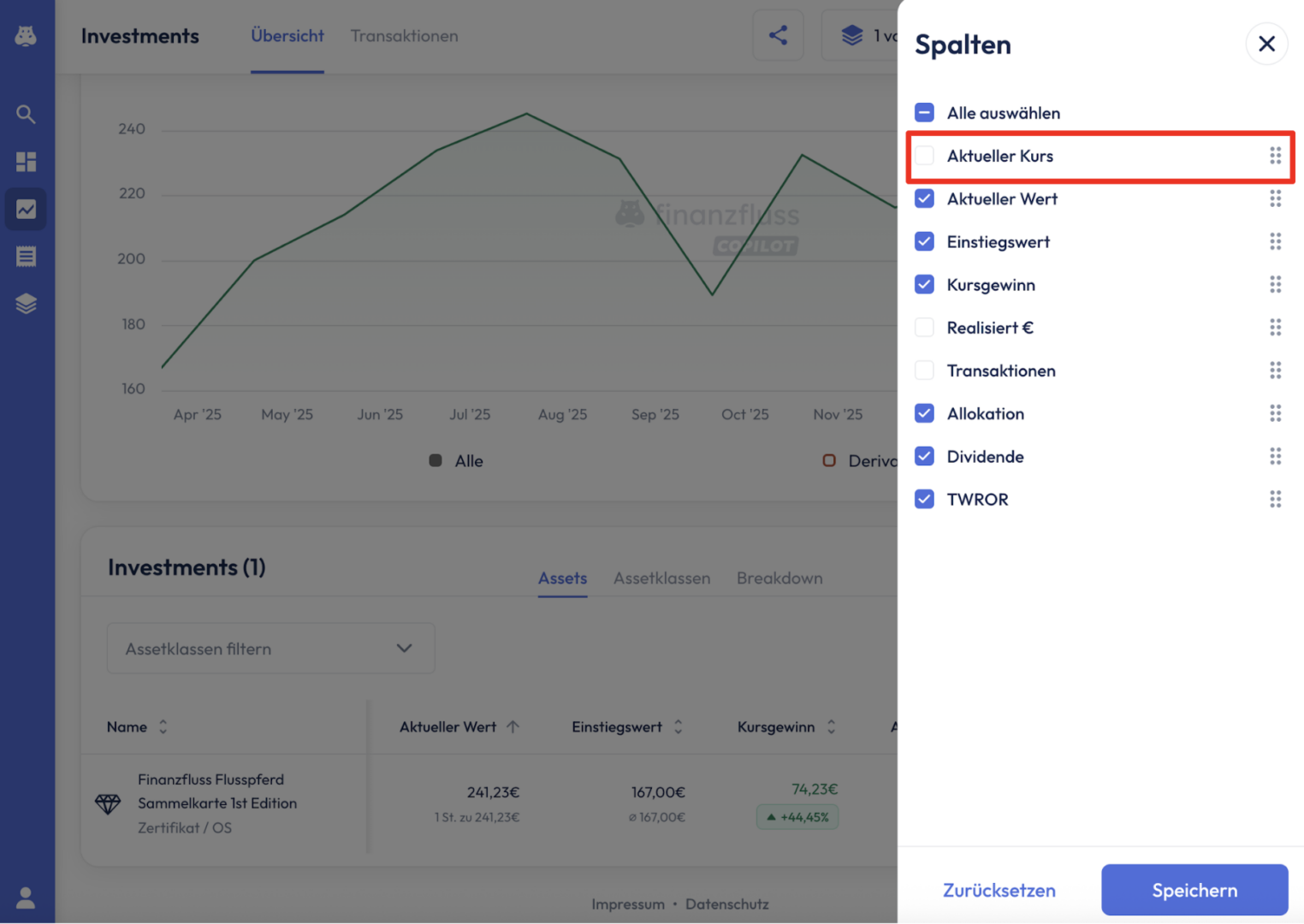Toggle the Alle legend swatch
The image size is (1304, 924).
click(436, 461)
